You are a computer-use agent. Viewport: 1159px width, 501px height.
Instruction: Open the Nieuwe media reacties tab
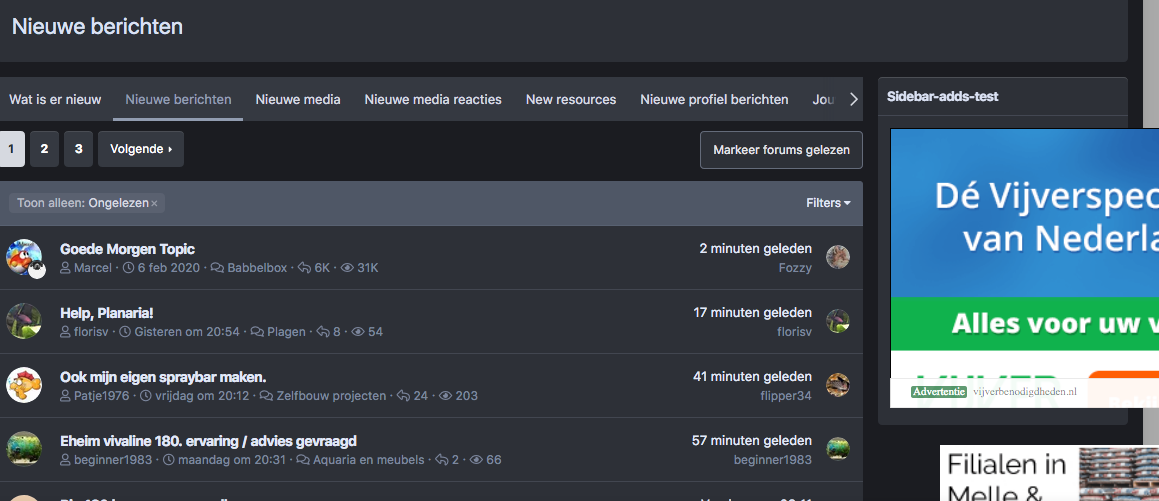(433, 99)
